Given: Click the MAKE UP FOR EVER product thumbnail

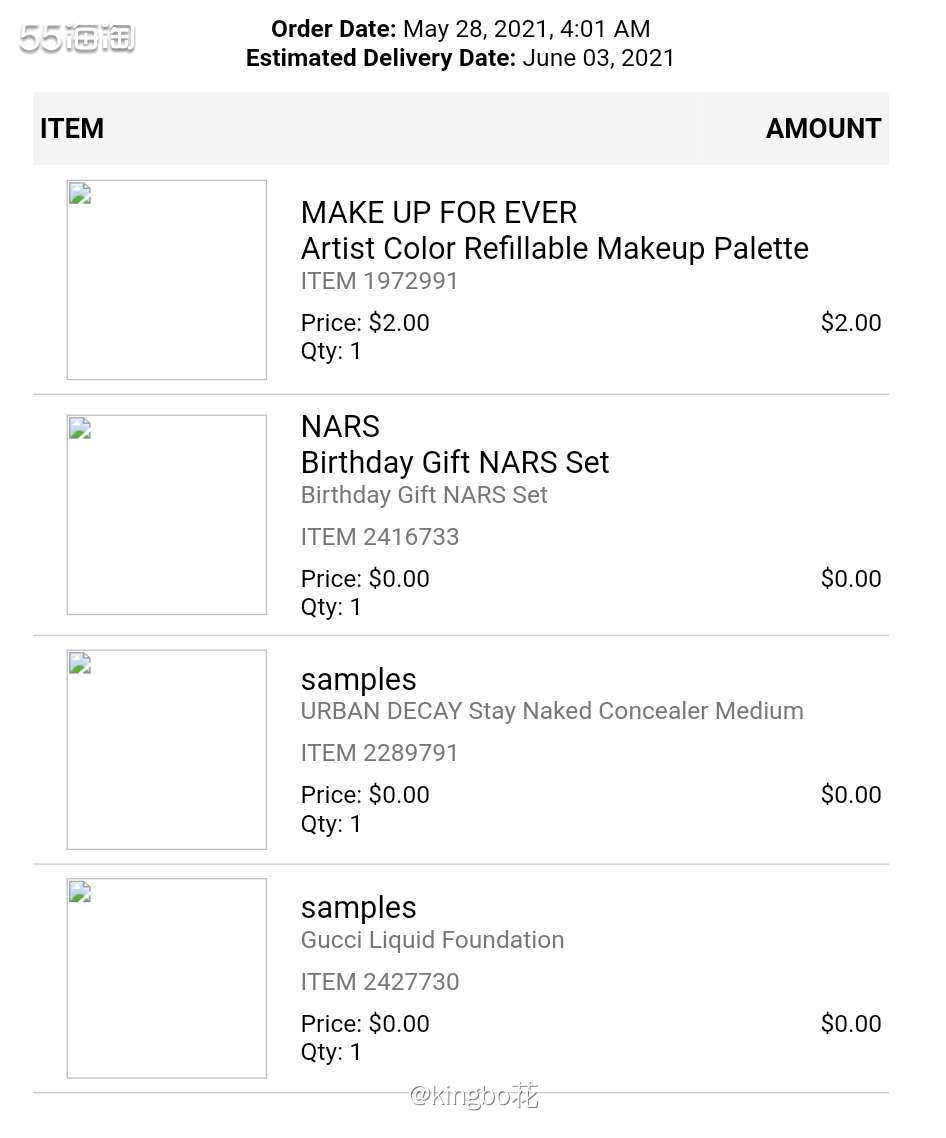Looking at the screenshot, I should tap(166, 279).
